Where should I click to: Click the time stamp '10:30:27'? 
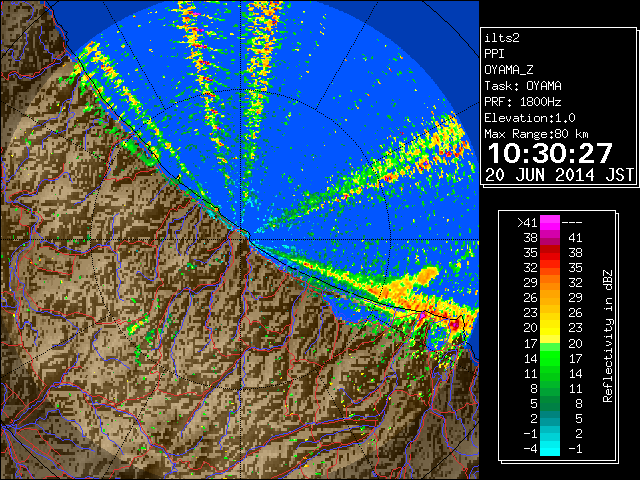(550, 153)
